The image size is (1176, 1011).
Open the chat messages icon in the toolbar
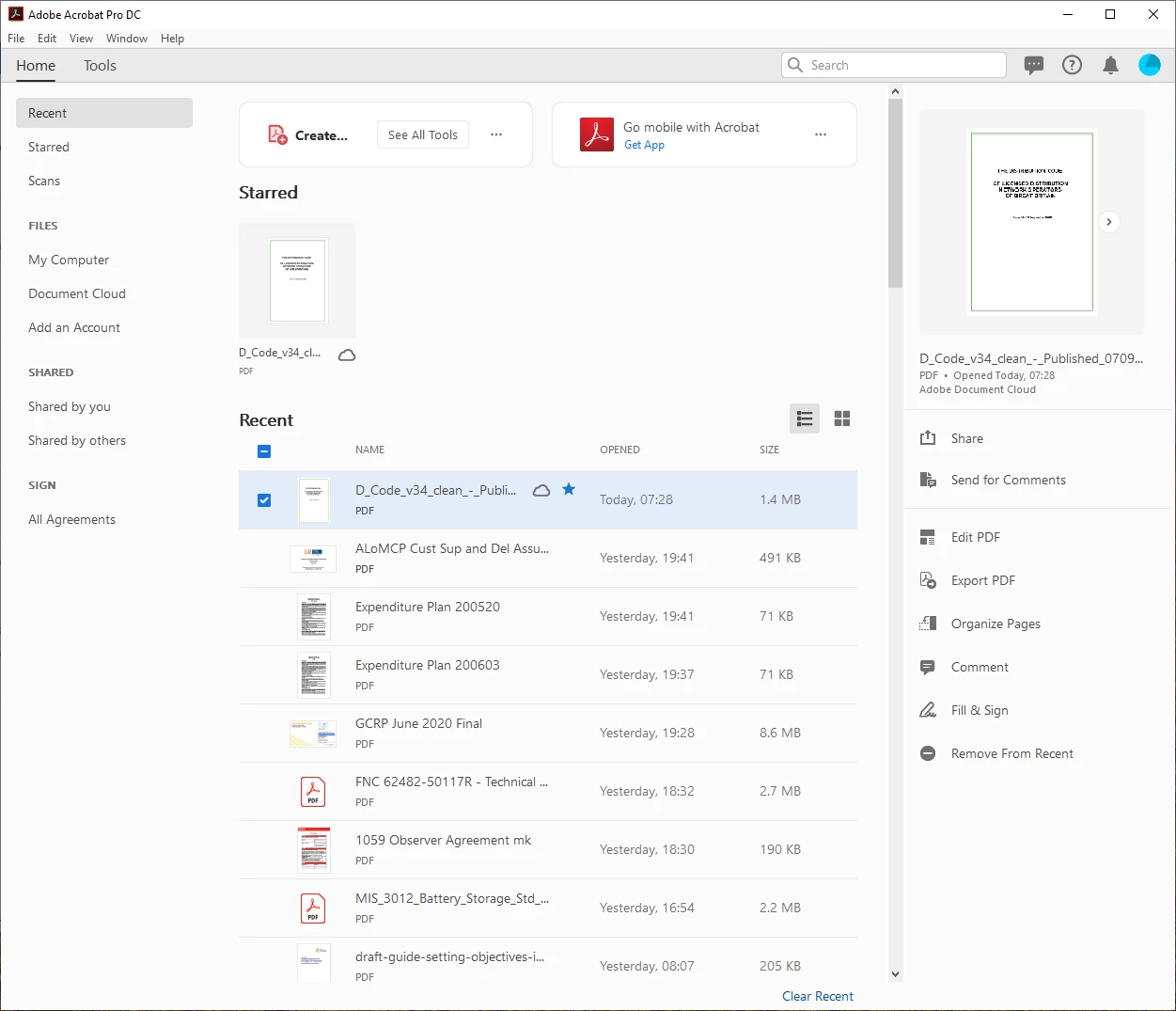click(1034, 65)
